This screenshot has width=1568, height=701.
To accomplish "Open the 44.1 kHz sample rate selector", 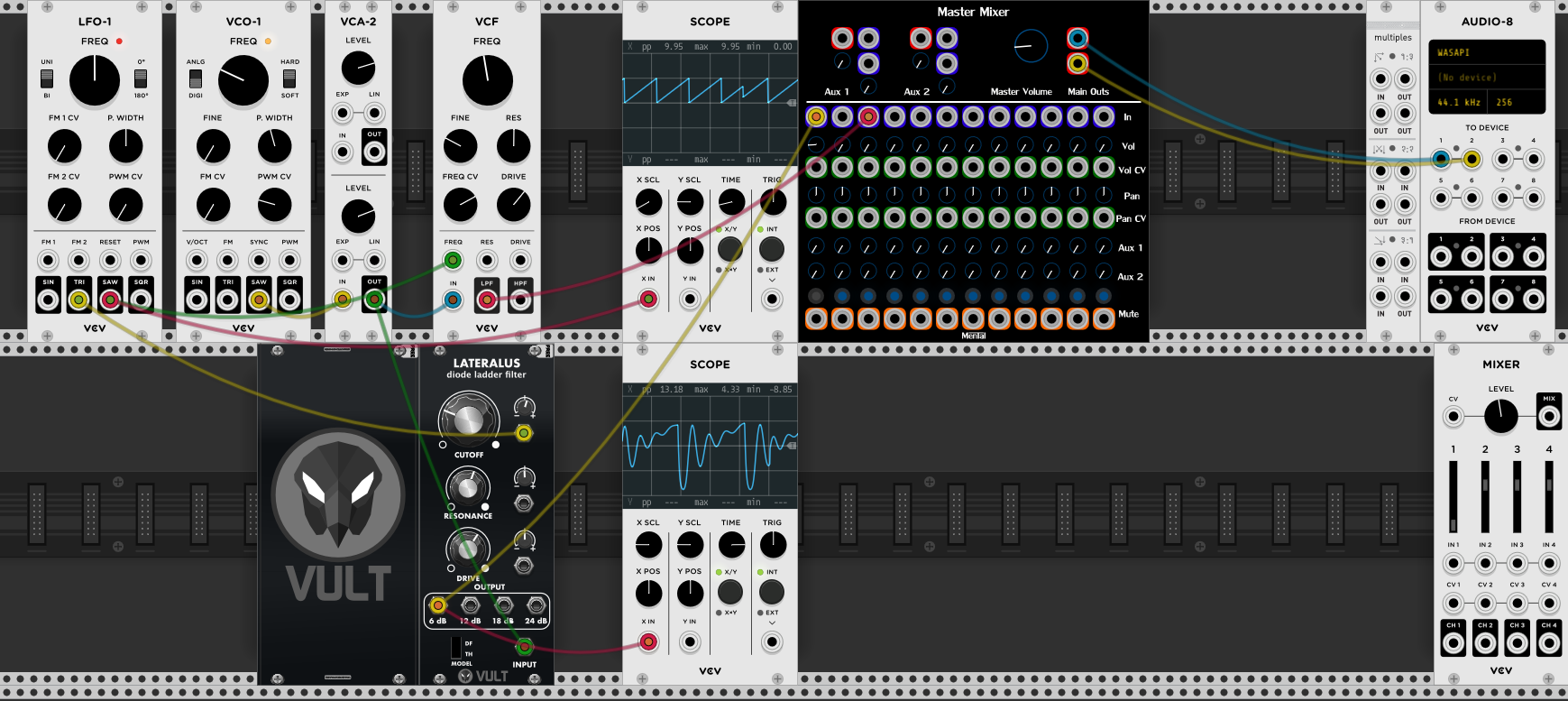I will point(1458,102).
